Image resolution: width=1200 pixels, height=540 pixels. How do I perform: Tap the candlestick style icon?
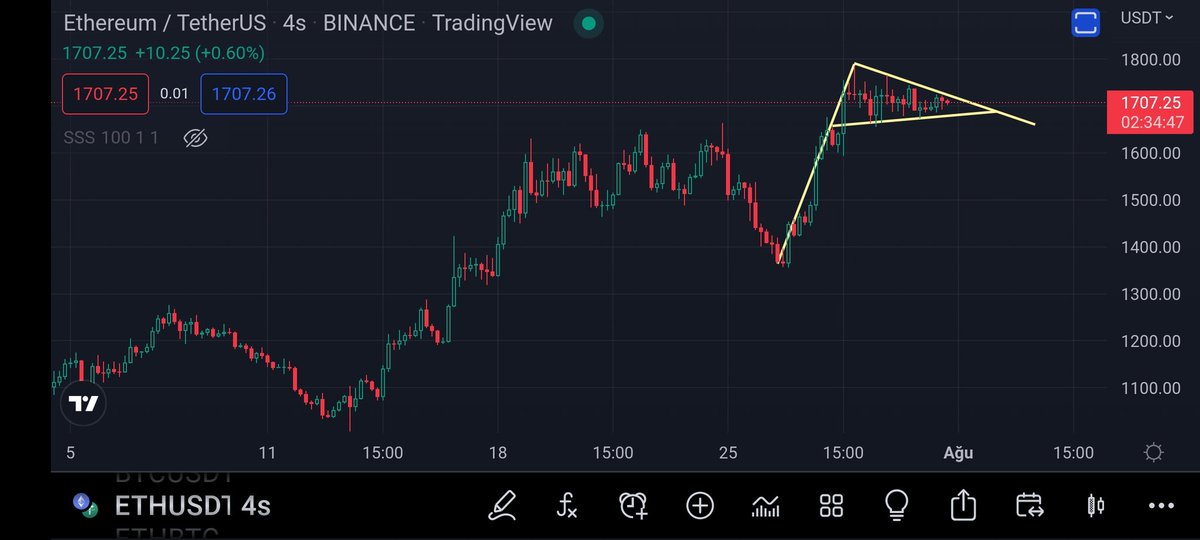click(x=1096, y=505)
